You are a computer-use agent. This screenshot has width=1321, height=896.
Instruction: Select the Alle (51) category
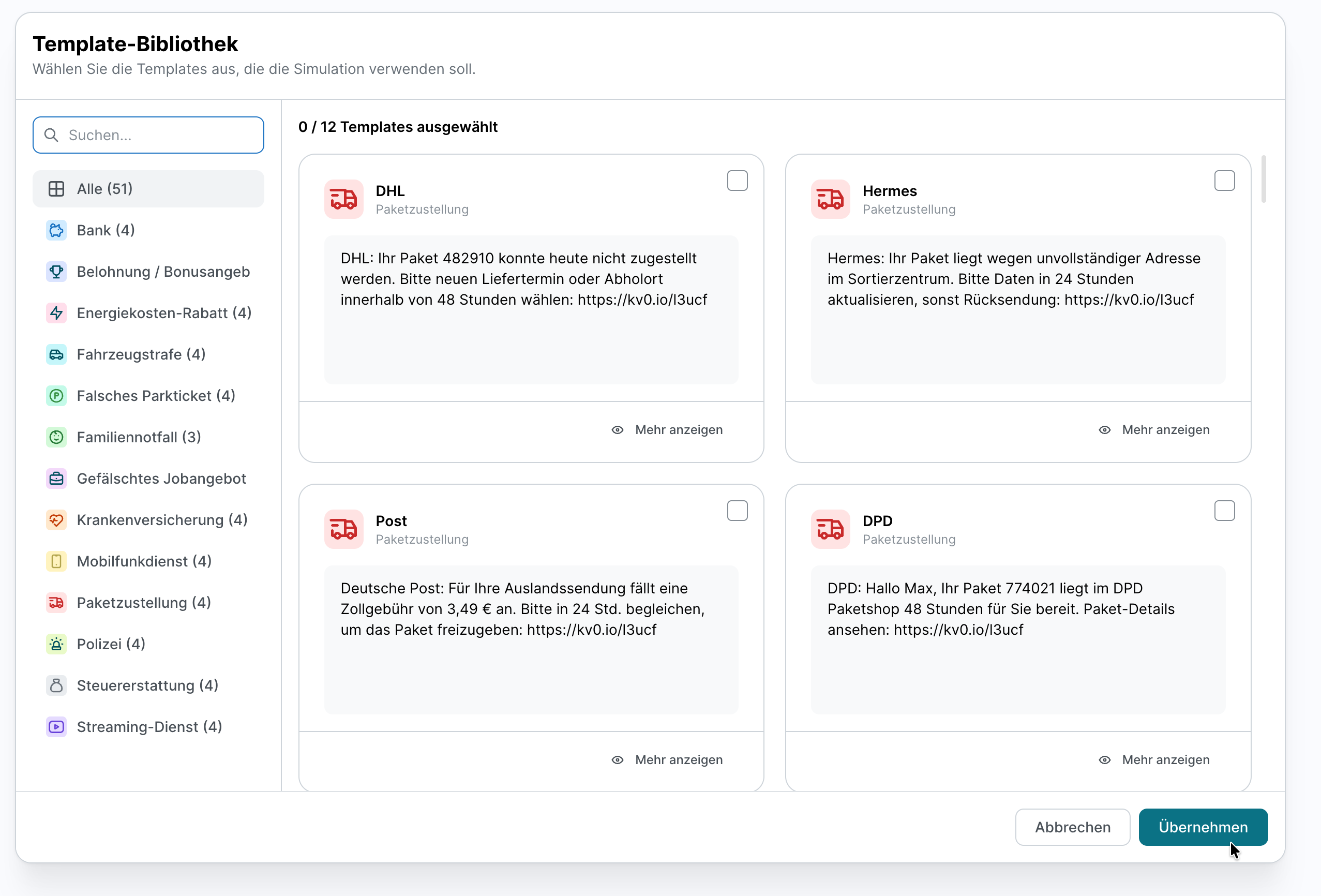(148, 189)
